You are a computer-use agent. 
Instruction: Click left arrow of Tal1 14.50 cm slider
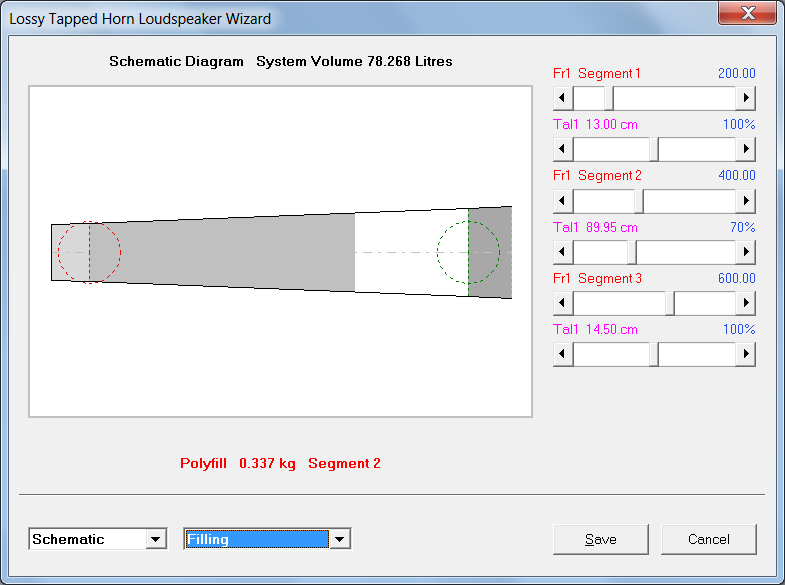(563, 354)
